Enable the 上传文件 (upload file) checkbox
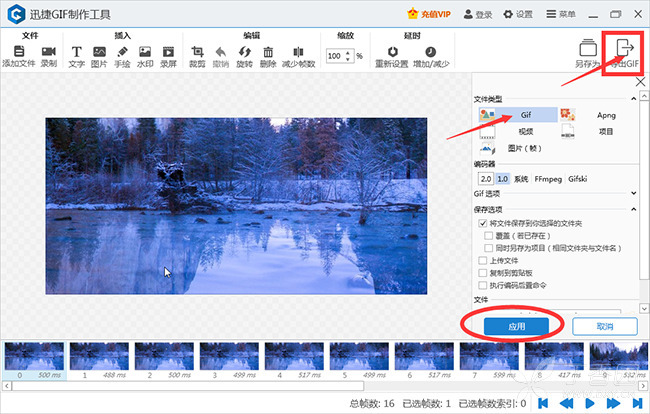This screenshot has height=414, width=650. pos(484,260)
